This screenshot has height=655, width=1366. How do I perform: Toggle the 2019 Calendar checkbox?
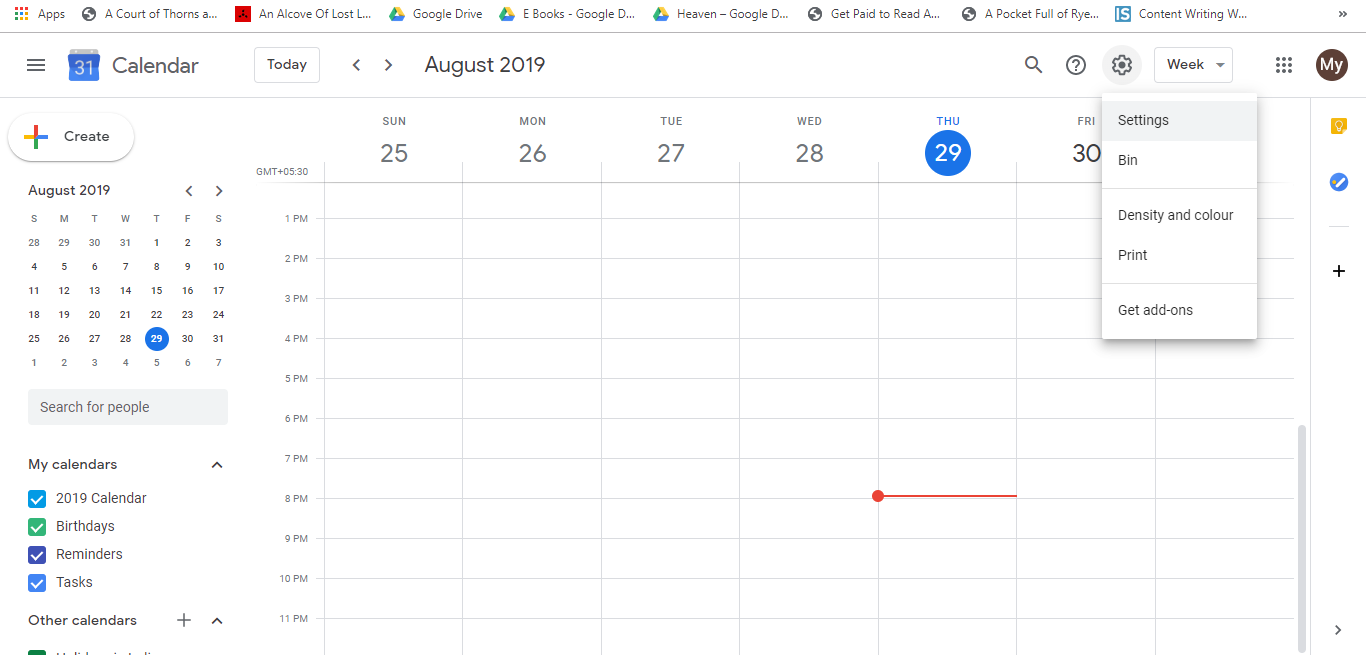tap(37, 498)
